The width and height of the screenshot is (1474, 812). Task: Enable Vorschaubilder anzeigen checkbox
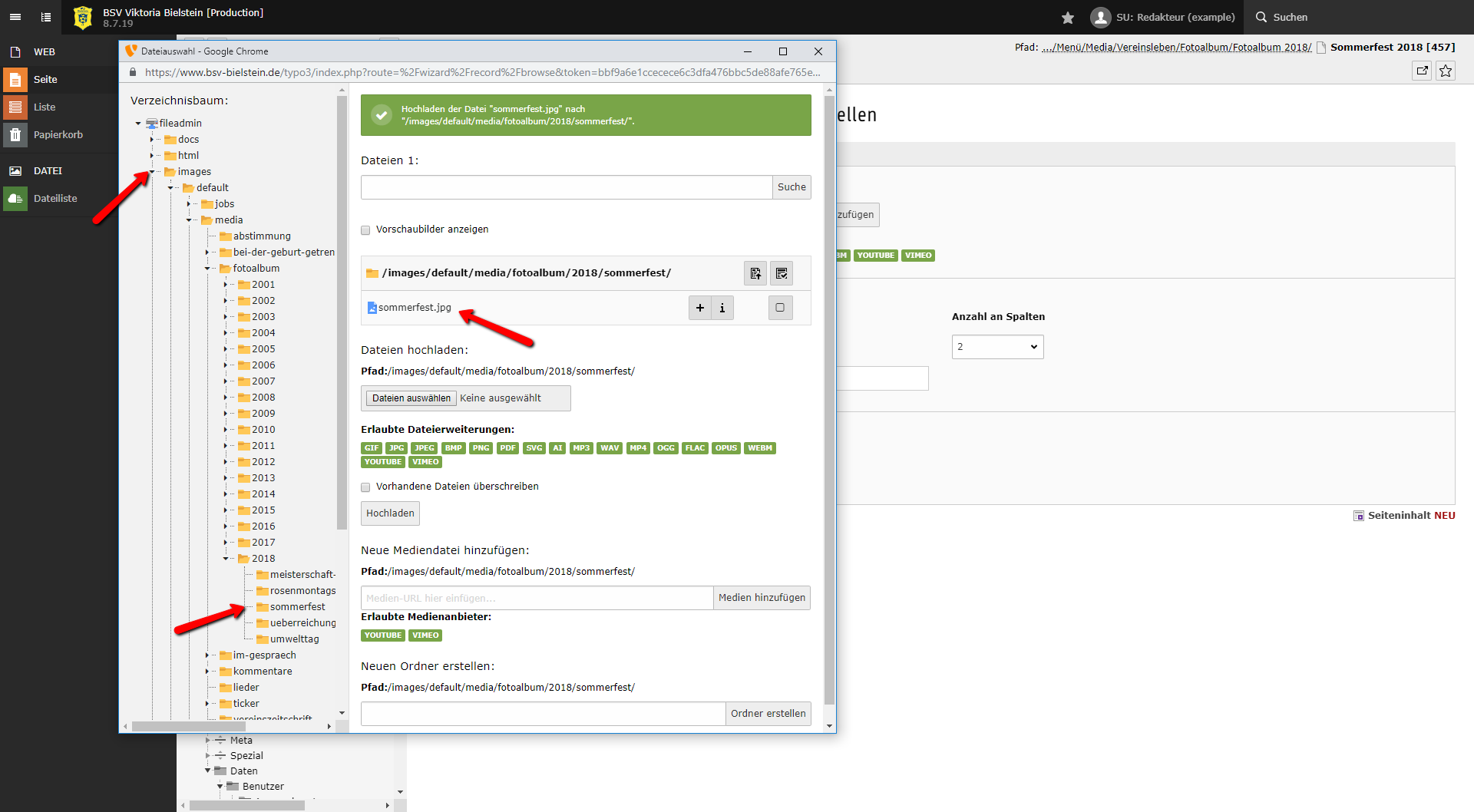[x=366, y=229]
